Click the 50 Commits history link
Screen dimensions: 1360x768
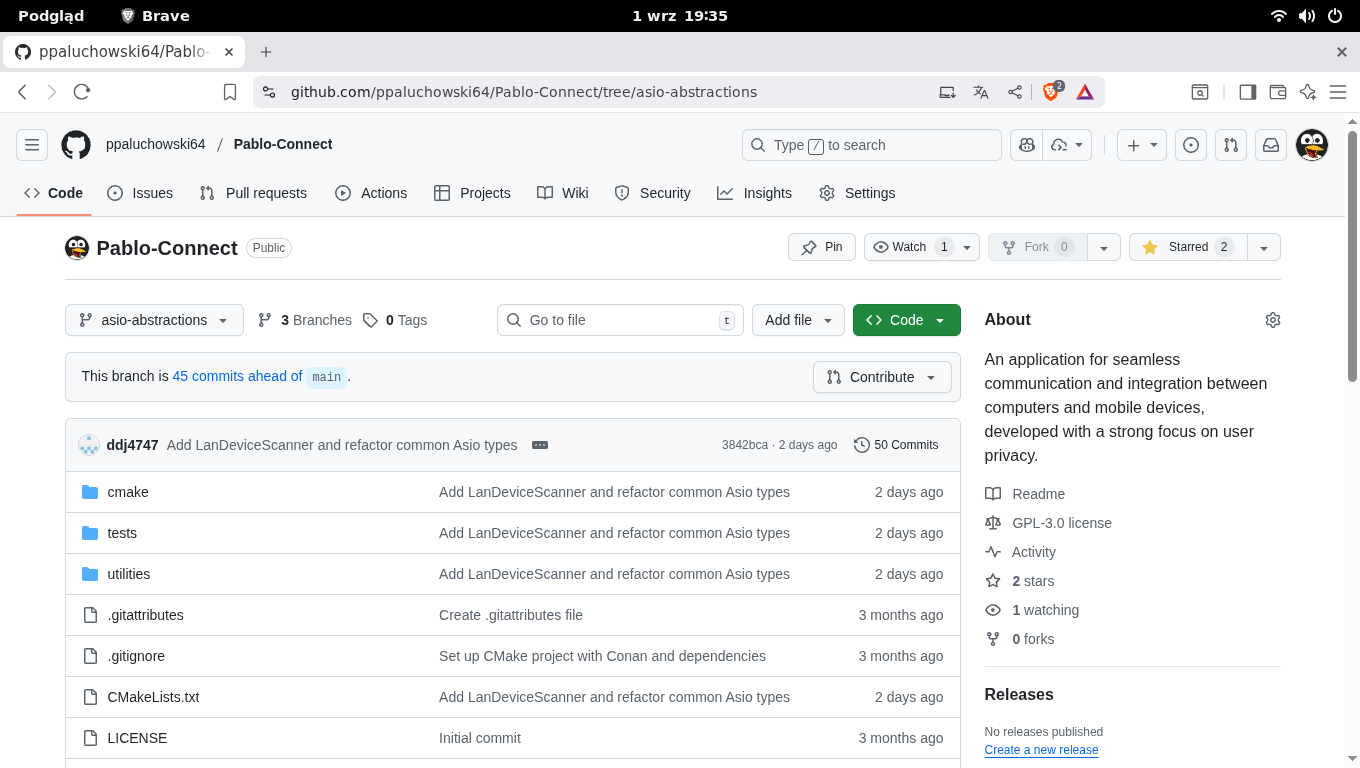[x=896, y=445]
